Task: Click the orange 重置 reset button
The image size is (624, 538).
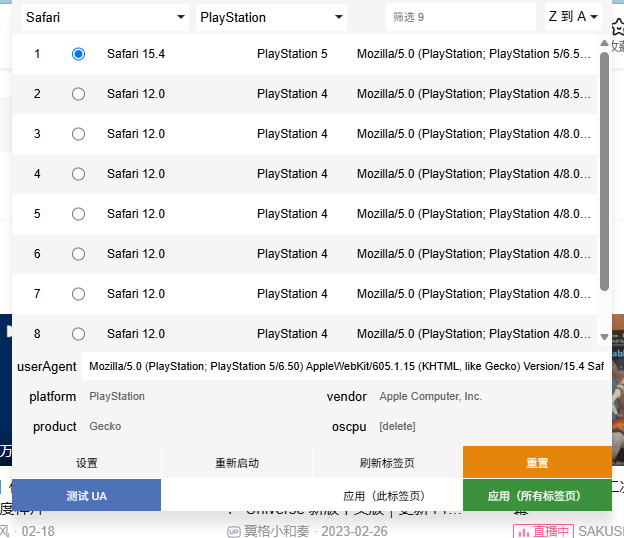Action: pyautogui.click(x=537, y=462)
